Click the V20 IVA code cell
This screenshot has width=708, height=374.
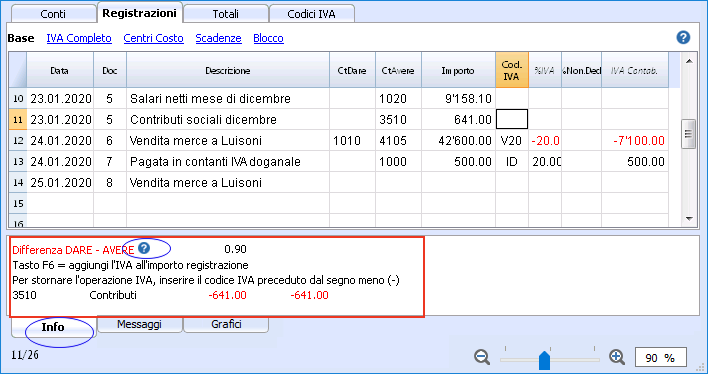pyautogui.click(x=512, y=140)
